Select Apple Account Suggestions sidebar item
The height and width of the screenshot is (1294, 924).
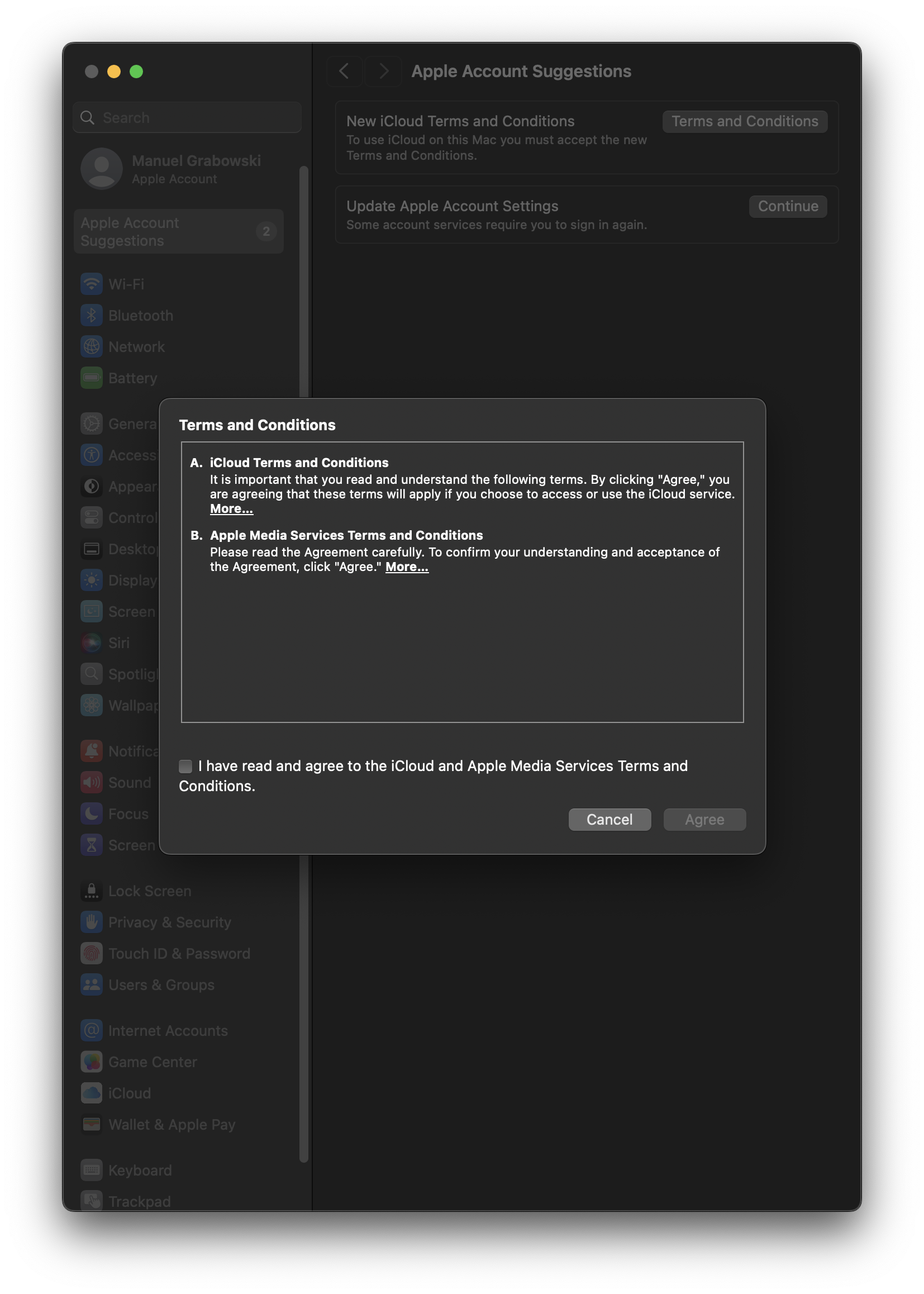(x=178, y=232)
